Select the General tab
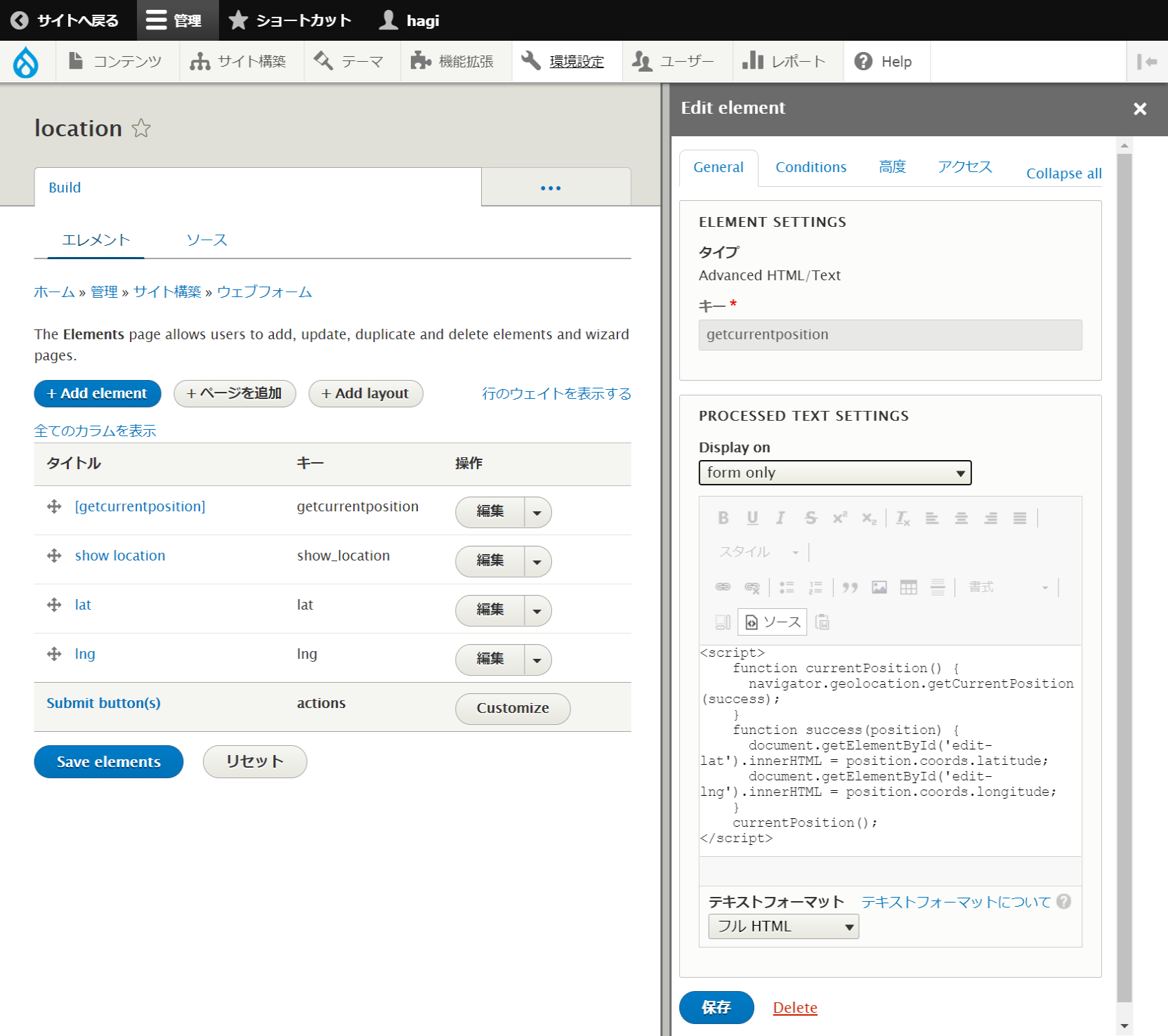 click(x=718, y=167)
